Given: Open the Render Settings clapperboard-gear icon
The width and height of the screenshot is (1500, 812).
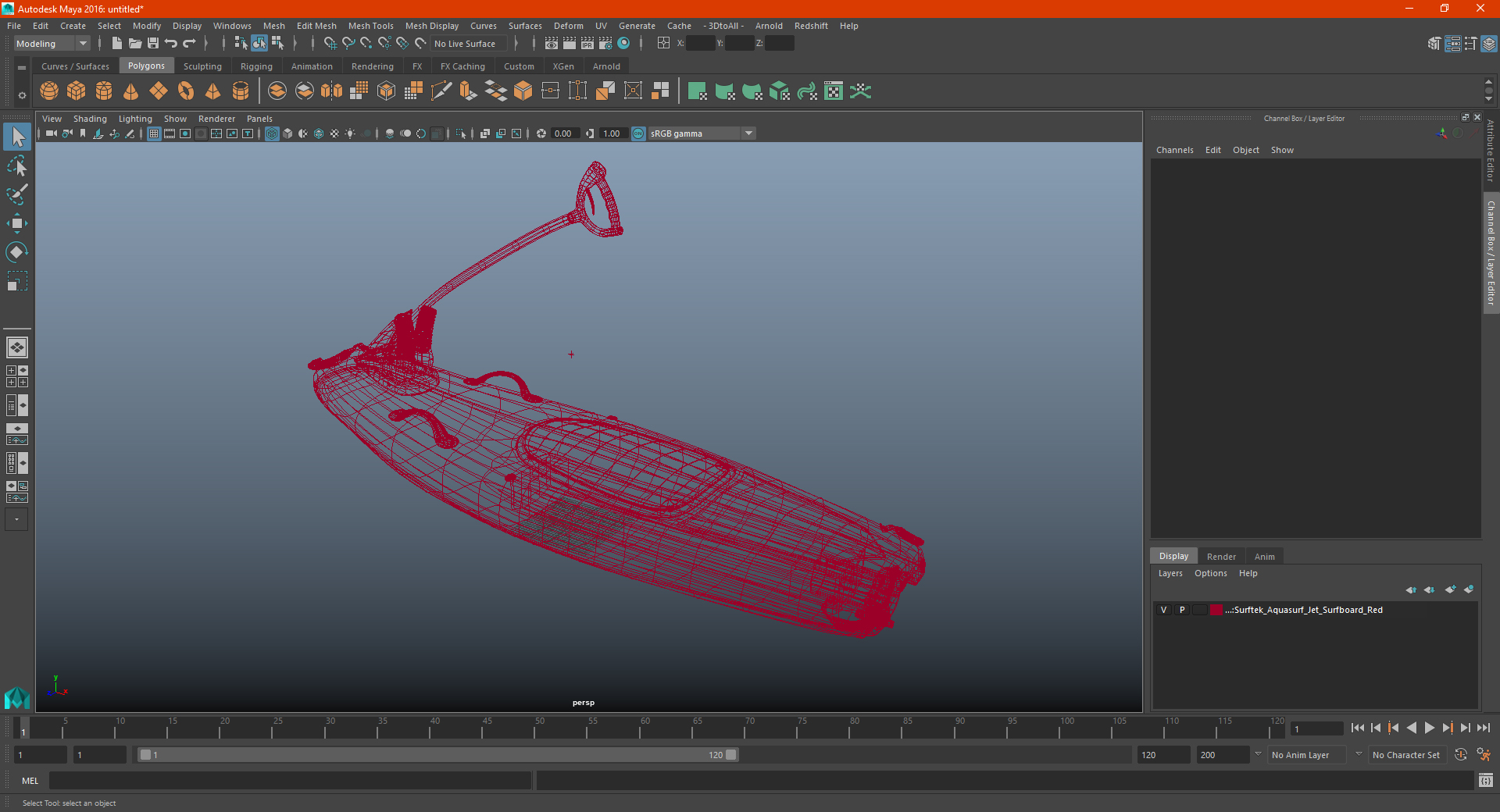Looking at the screenshot, I should [605, 44].
